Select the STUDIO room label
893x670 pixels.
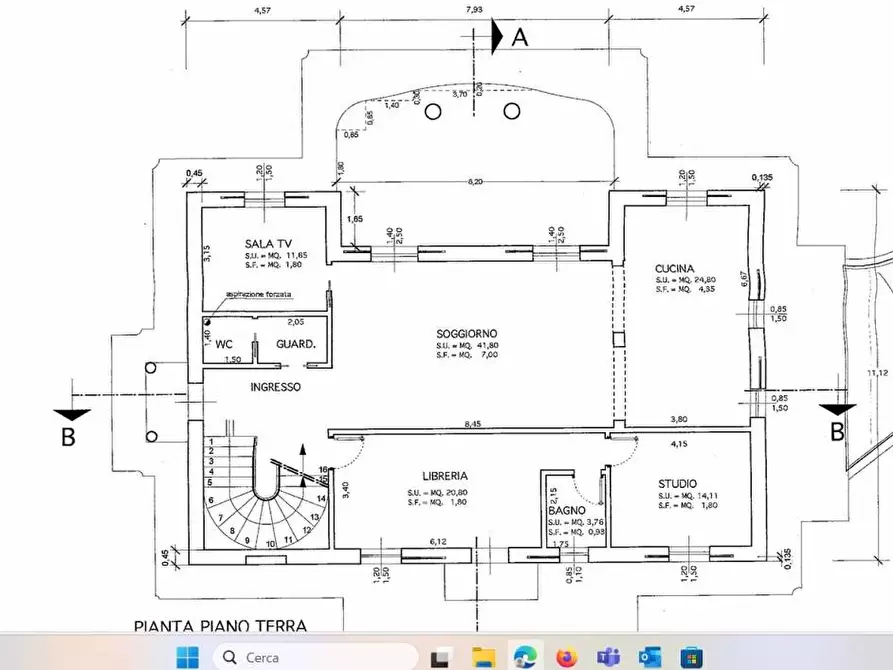(678, 483)
